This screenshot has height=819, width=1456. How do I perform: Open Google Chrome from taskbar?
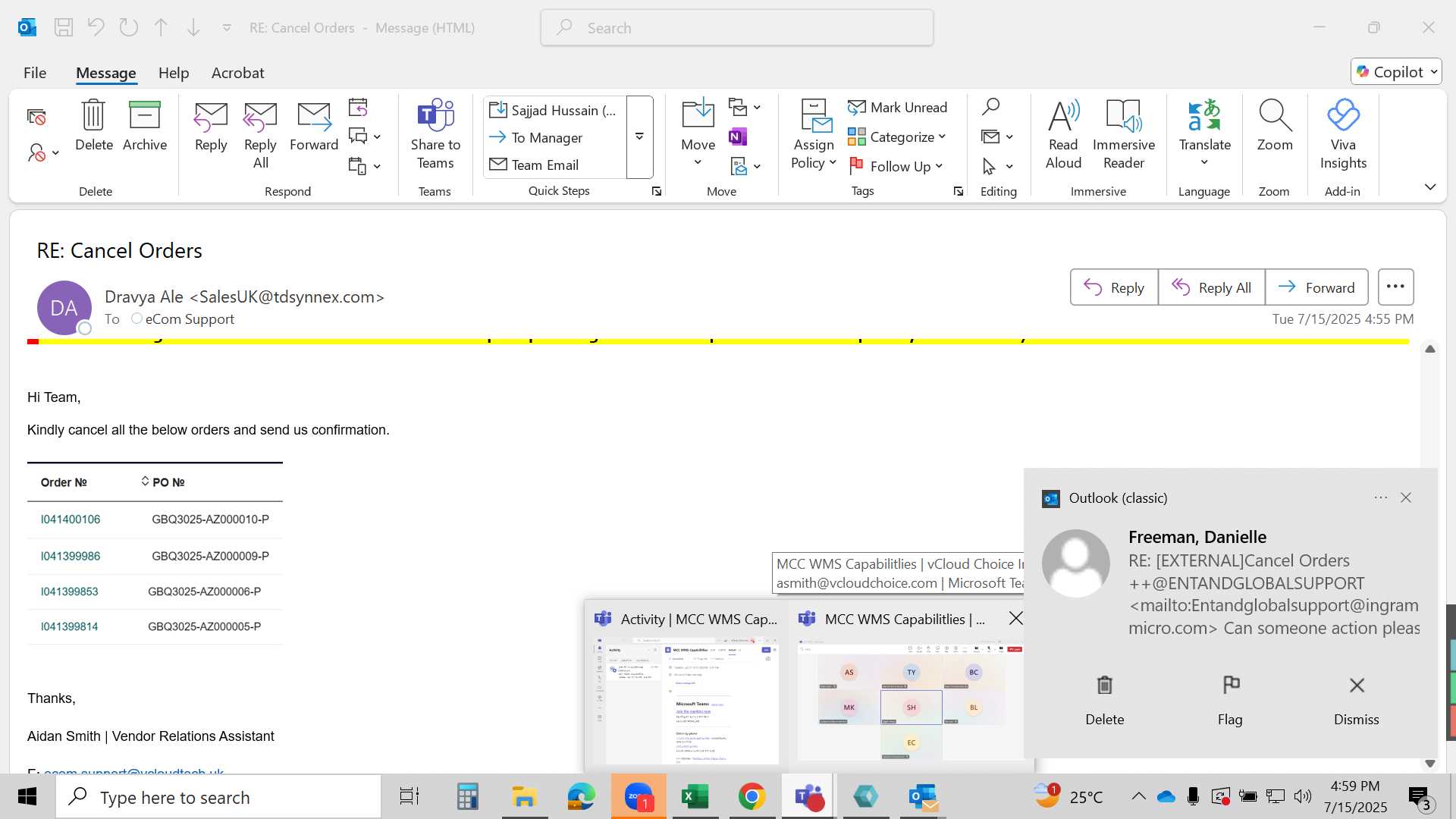pyautogui.click(x=752, y=797)
